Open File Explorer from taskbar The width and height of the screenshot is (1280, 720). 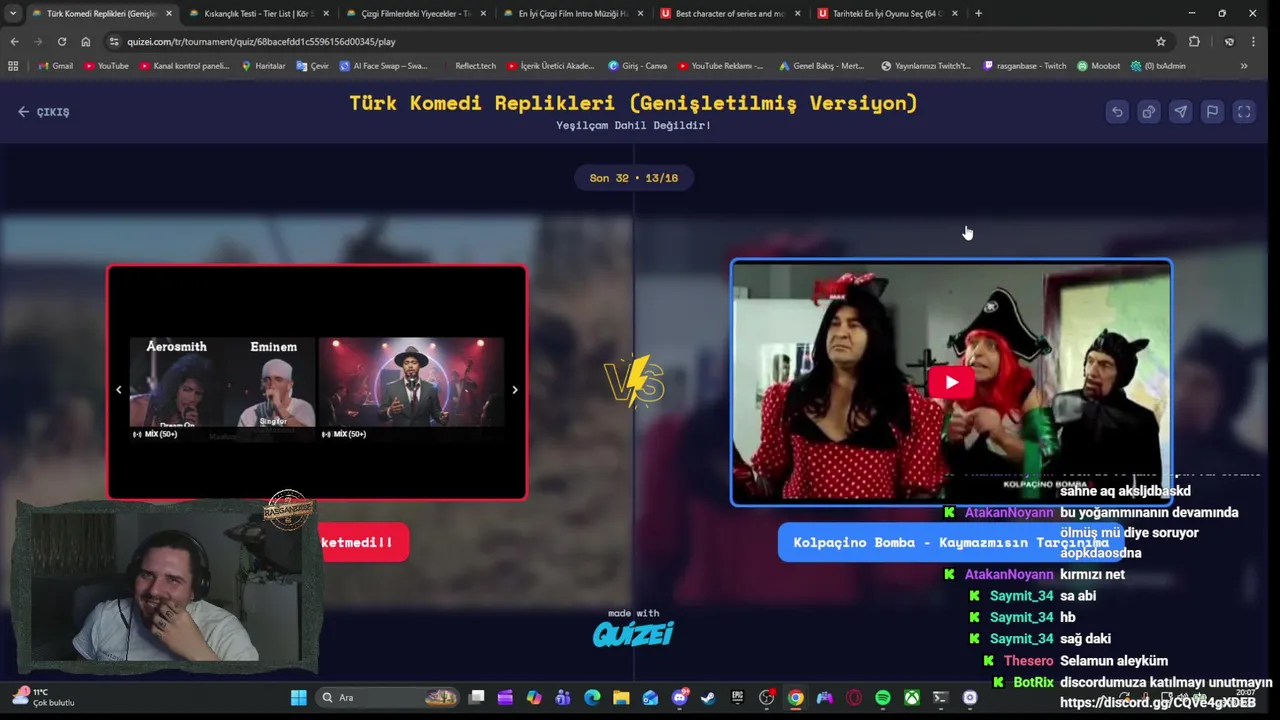[621, 698]
